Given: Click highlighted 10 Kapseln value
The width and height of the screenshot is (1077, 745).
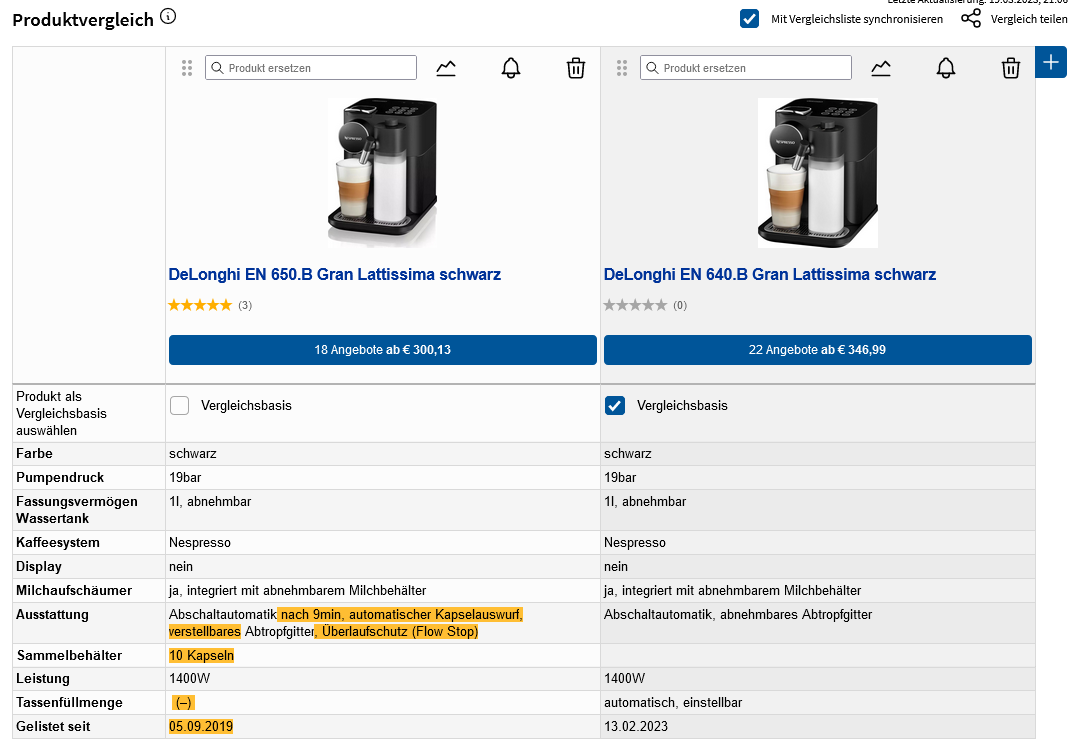Looking at the screenshot, I should (x=201, y=656).
